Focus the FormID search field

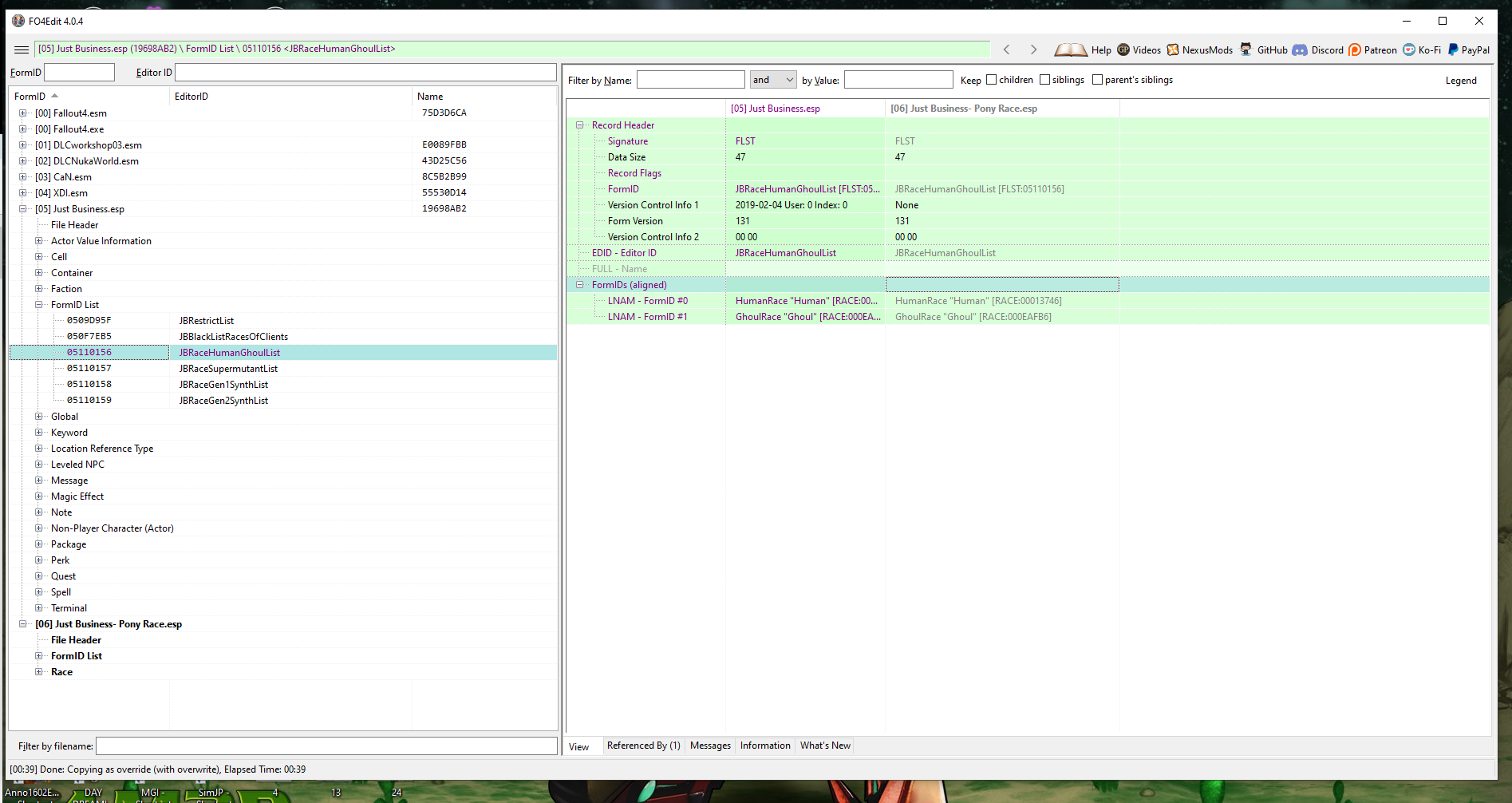[80, 73]
